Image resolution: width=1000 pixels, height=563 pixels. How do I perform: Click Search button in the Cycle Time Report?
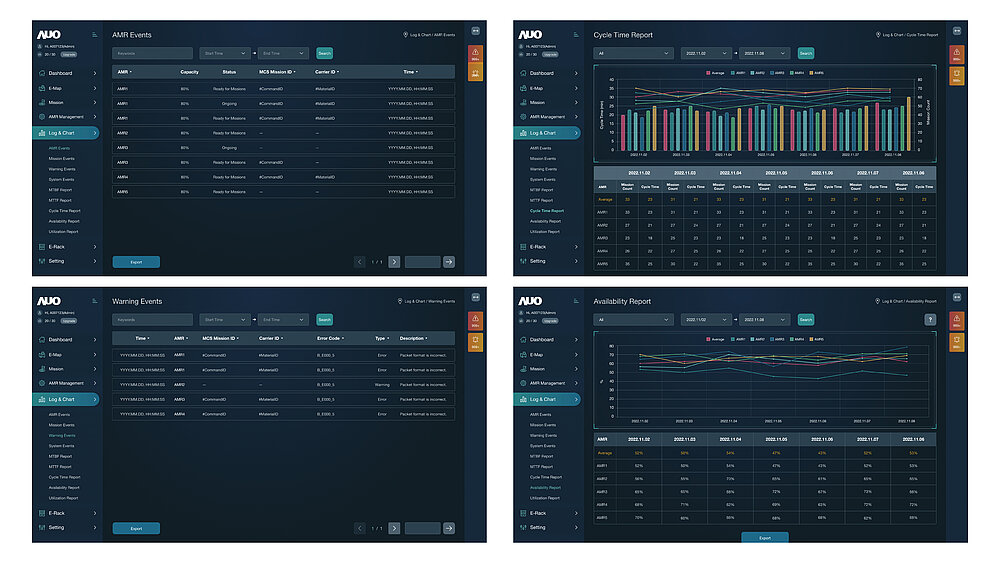click(806, 53)
